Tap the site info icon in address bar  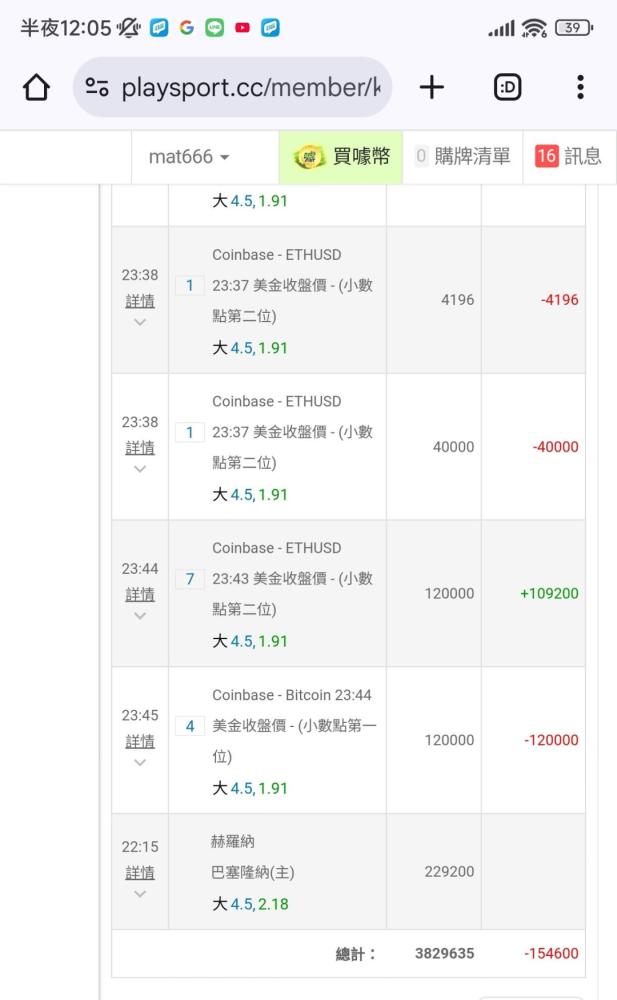tap(97, 88)
